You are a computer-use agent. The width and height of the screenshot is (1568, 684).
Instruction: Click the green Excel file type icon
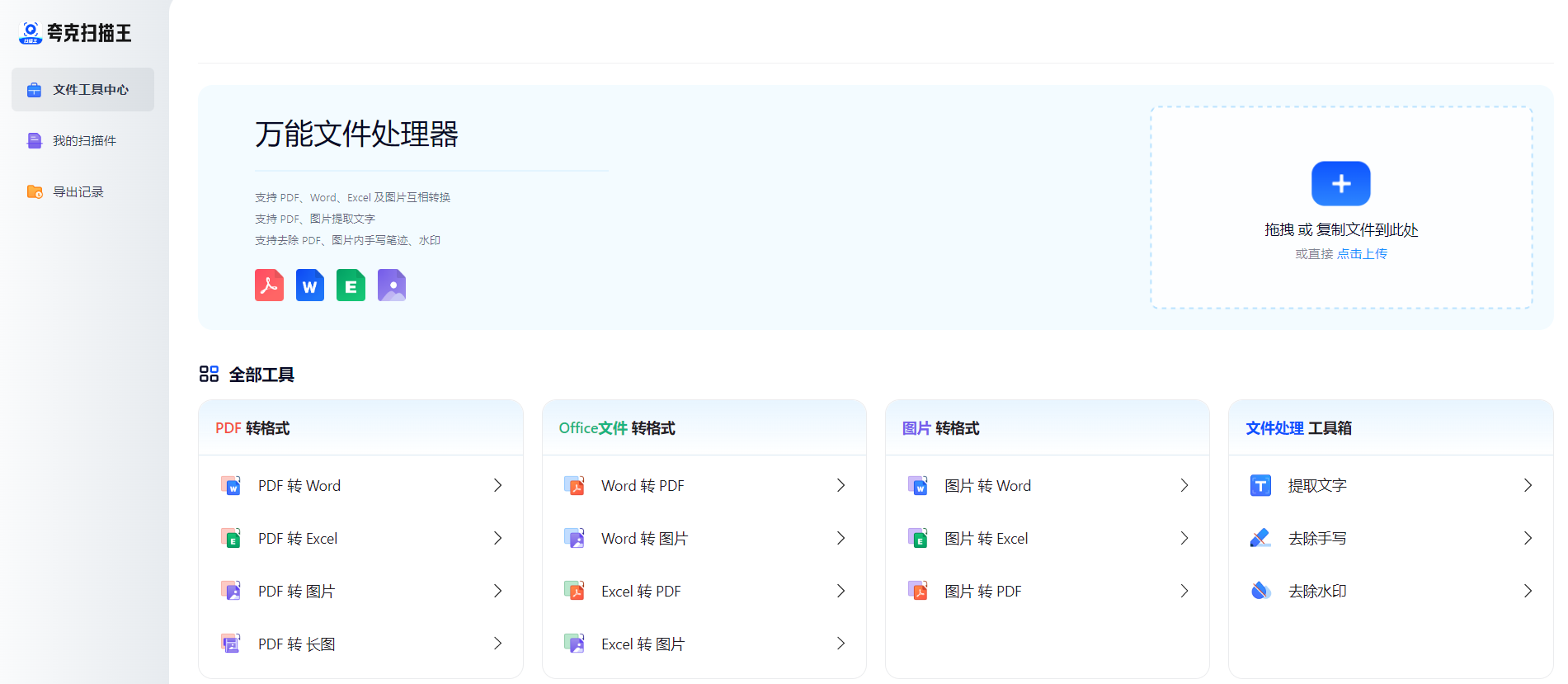[x=351, y=285]
